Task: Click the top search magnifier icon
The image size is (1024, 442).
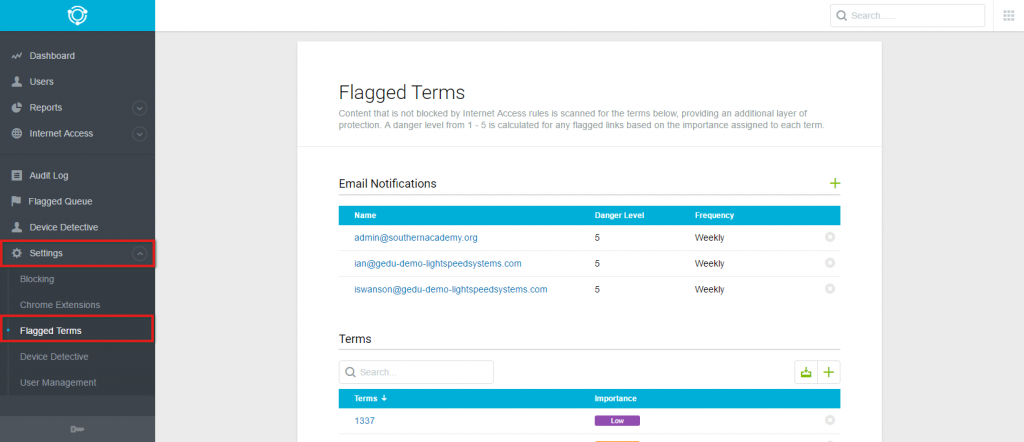Action: coord(842,16)
